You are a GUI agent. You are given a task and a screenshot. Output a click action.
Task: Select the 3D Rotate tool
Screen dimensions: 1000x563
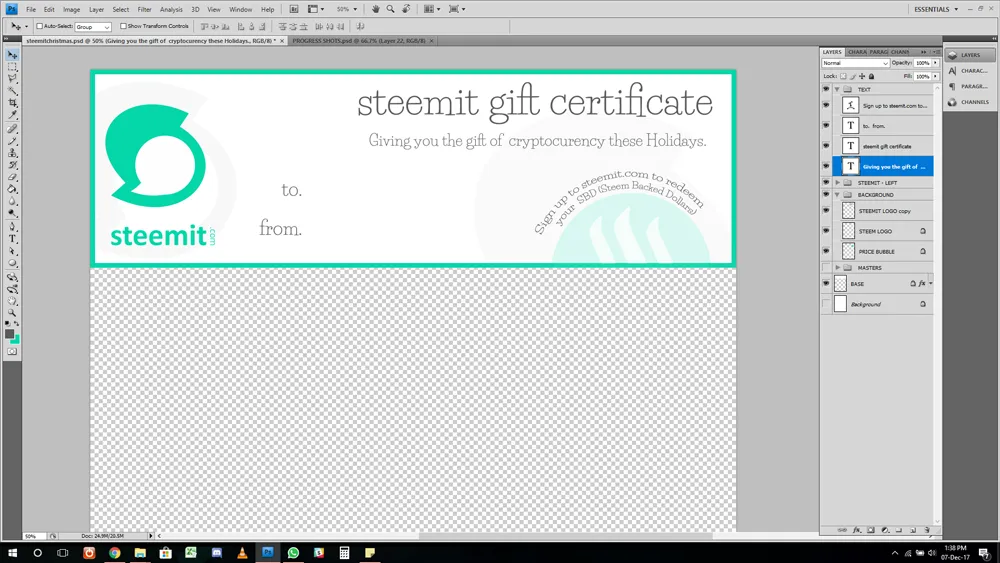point(12,277)
